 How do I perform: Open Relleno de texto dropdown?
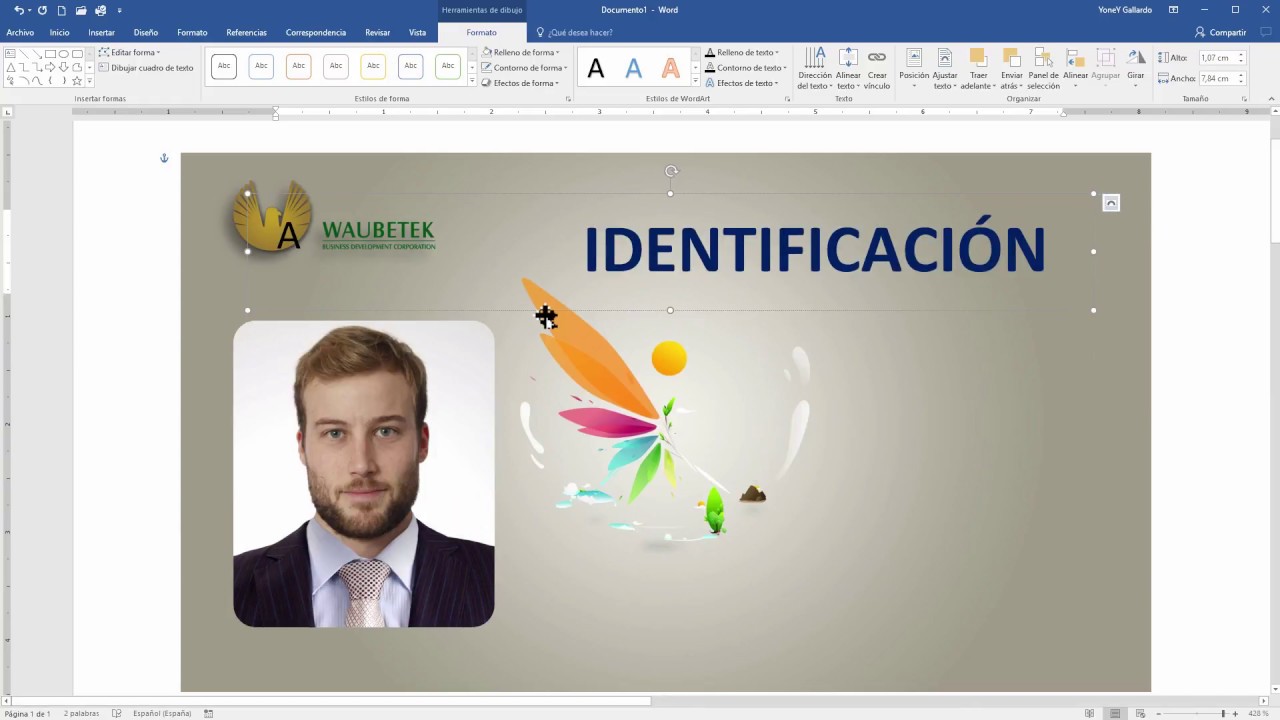742,52
